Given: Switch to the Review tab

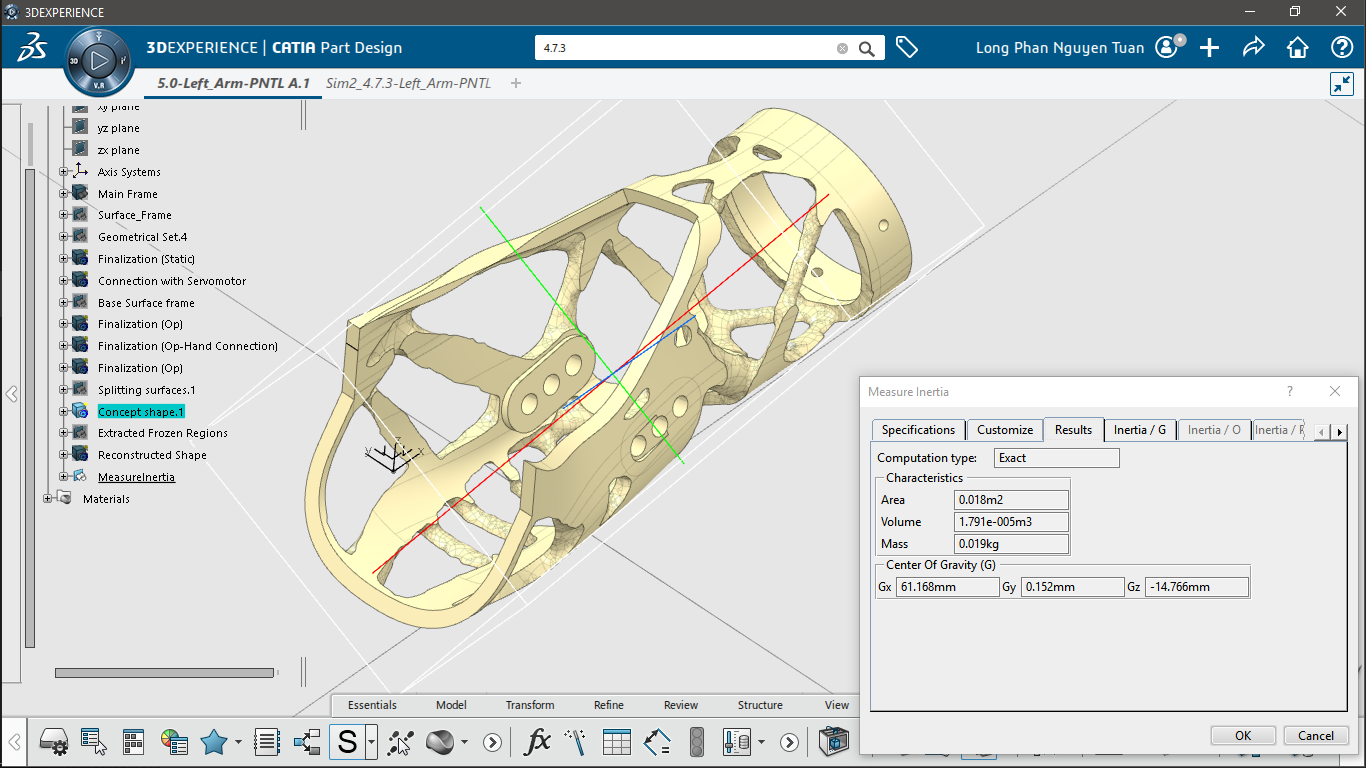Looking at the screenshot, I should pyautogui.click(x=681, y=705).
